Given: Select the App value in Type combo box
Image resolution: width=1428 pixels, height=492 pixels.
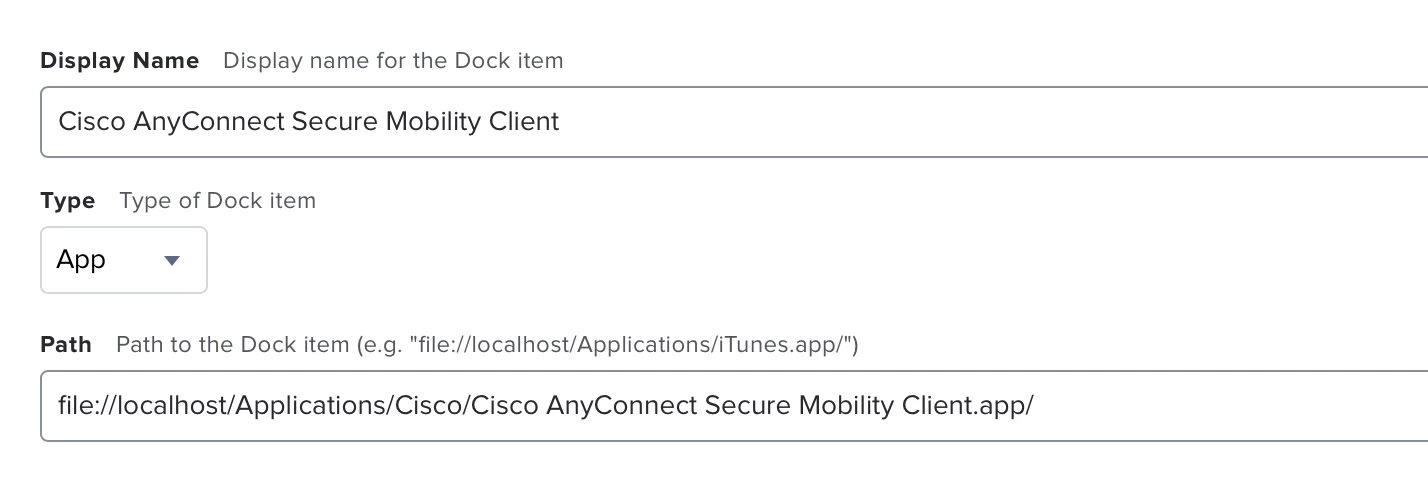Looking at the screenshot, I should 82,260.
